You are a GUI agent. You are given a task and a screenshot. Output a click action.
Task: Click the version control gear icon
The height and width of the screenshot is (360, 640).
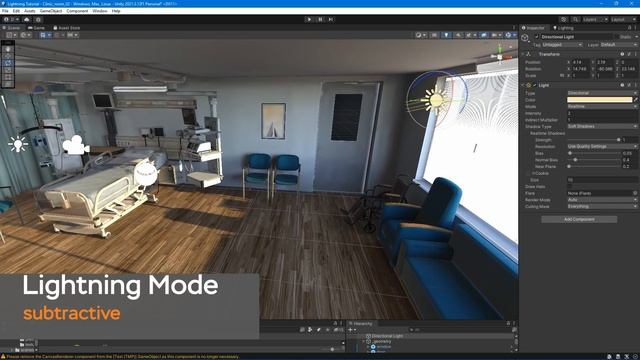coord(38,19)
